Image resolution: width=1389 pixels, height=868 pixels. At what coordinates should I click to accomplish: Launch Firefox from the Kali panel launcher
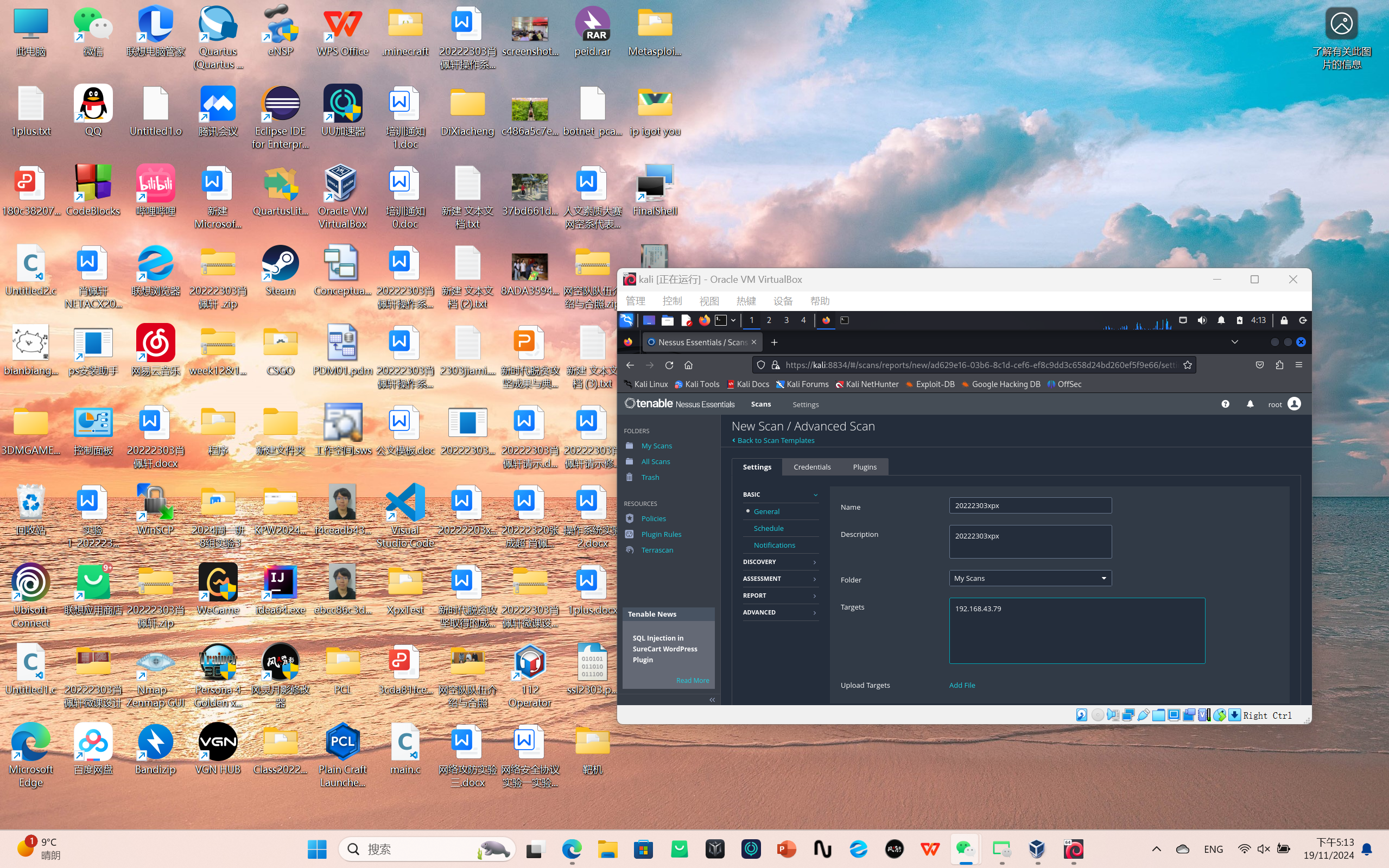click(704, 320)
